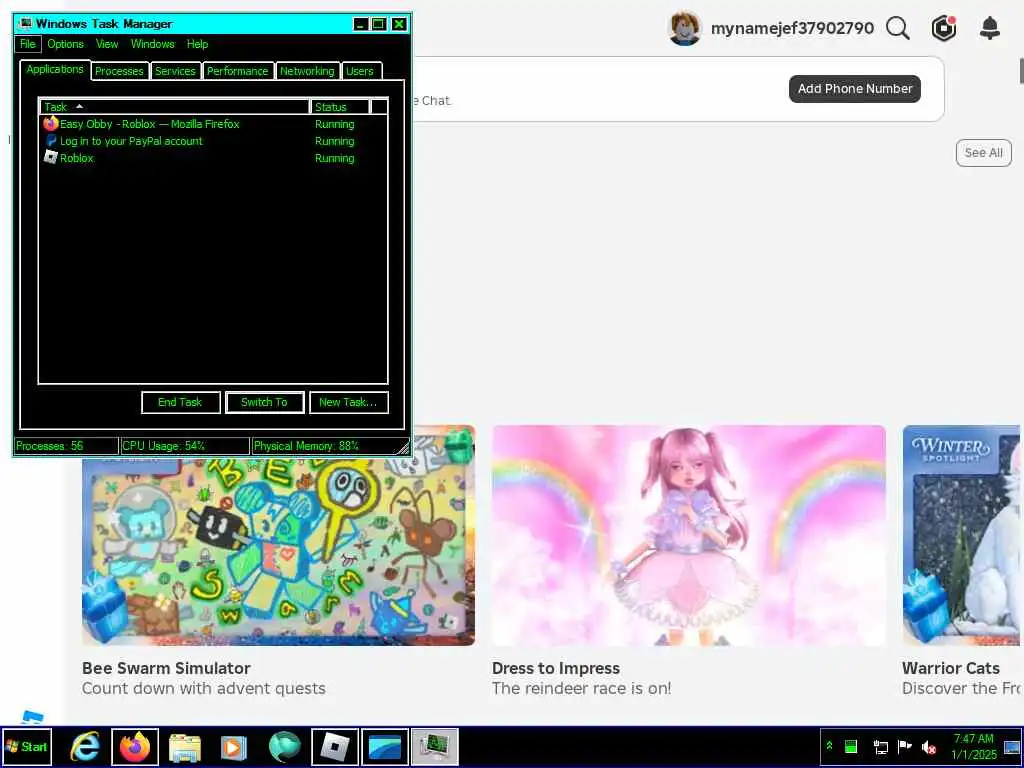Sort by the Status column header
1024x768 pixels.
point(340,106)
